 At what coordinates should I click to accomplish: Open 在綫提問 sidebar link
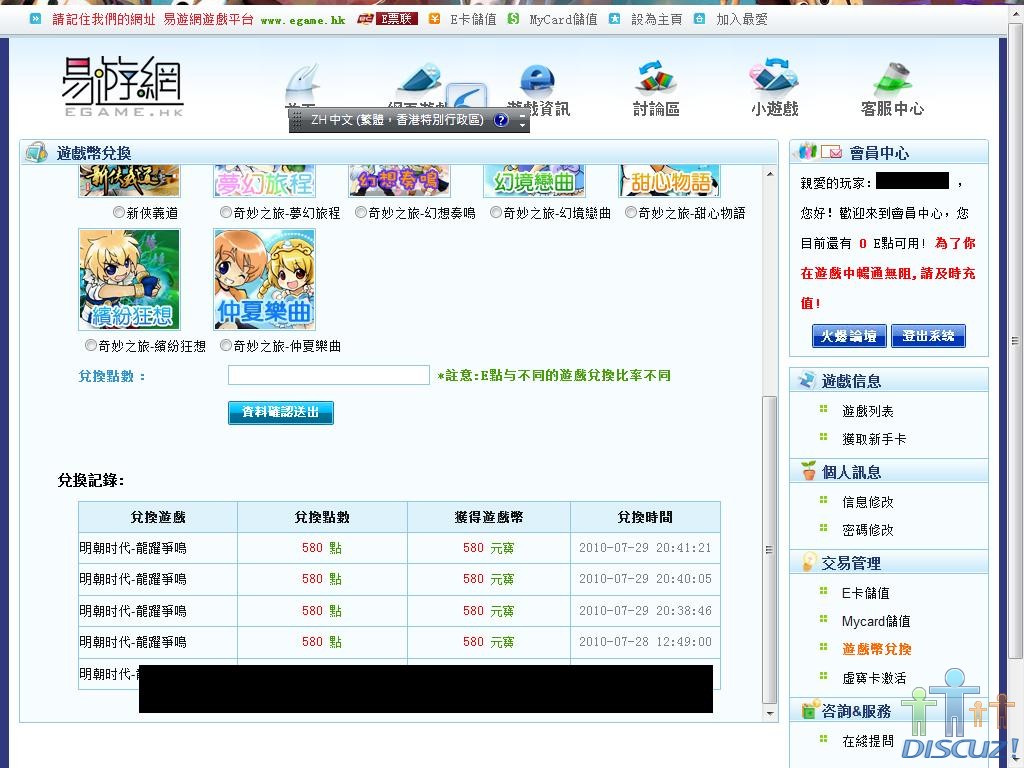[x=867, y=741]
